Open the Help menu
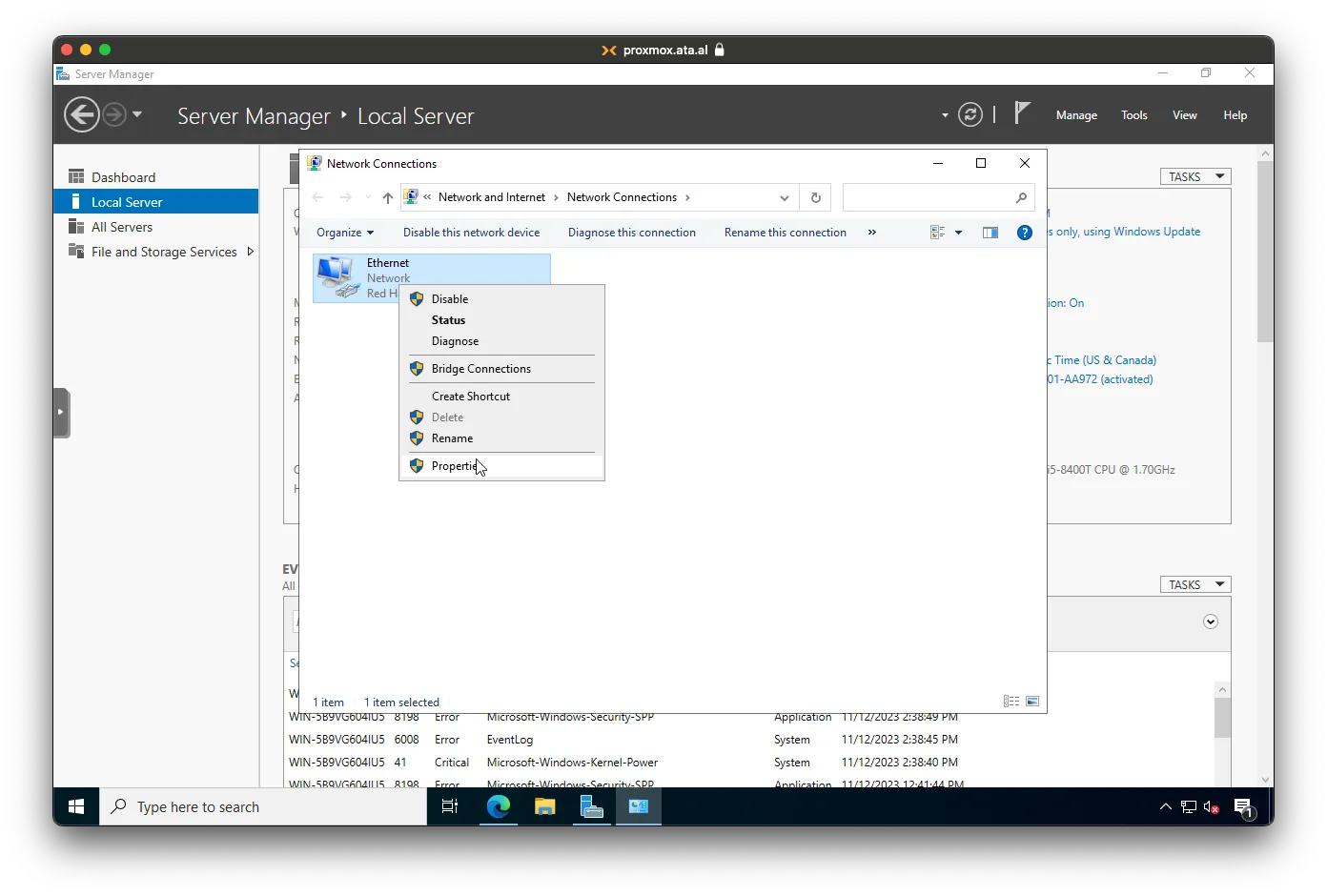 pyautogui.click(x=1235, y=115)
